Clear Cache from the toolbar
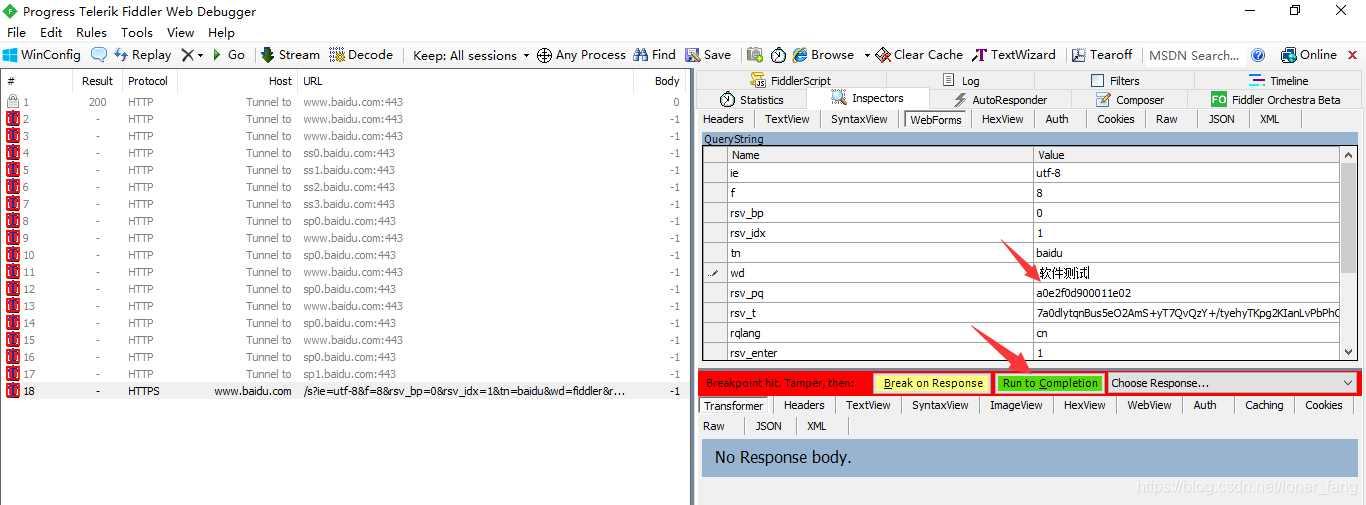Screen dimensions: 1366x505 click(919, 55)
